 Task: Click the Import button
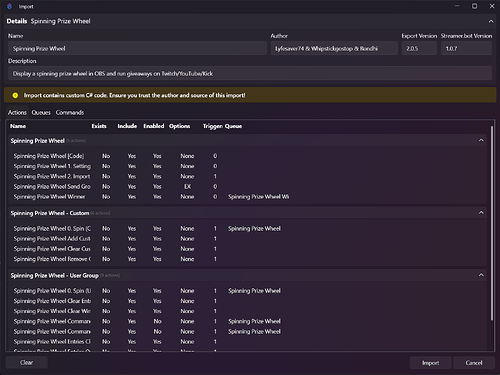pos(430,363)
